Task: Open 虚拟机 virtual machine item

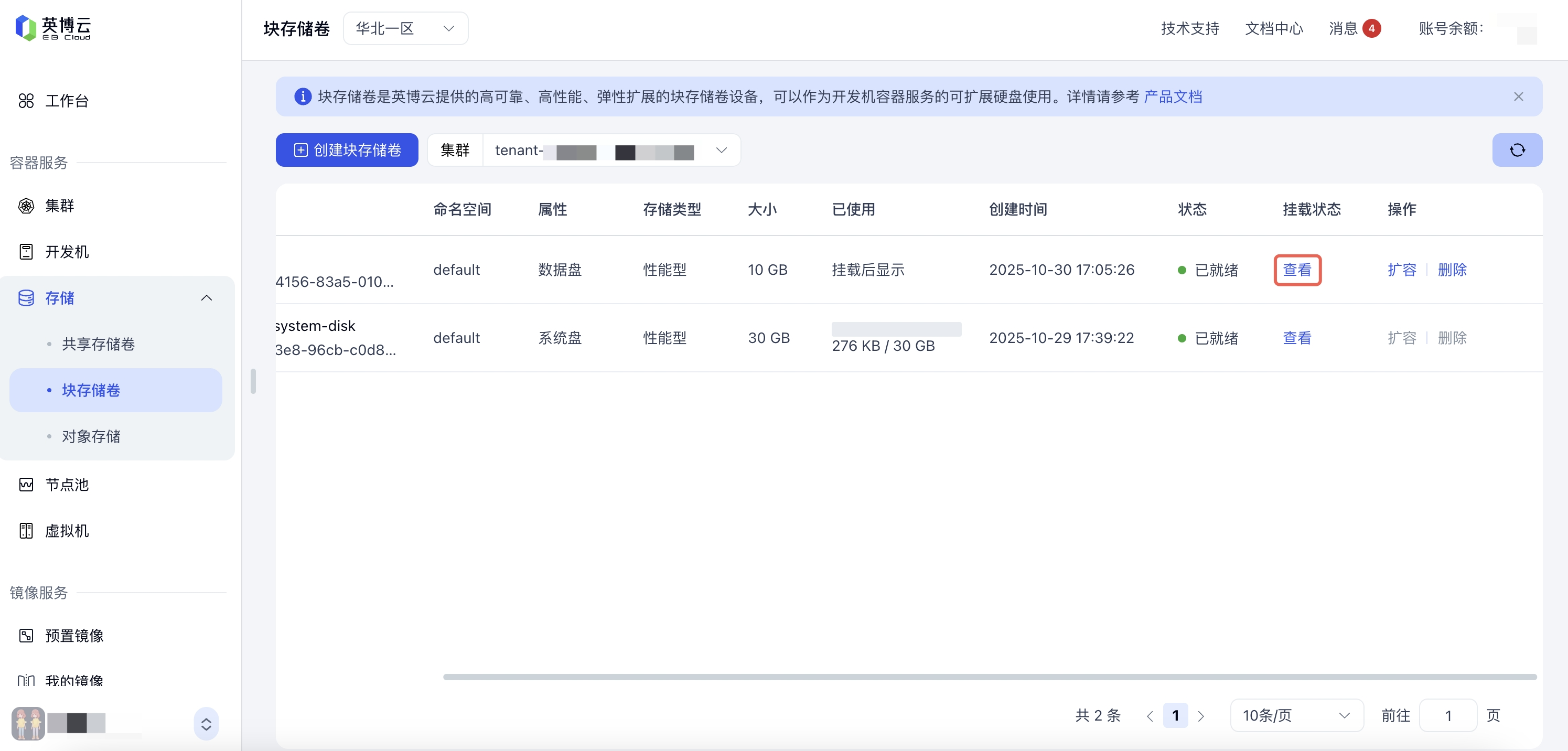Action: [x=67, y=531]
